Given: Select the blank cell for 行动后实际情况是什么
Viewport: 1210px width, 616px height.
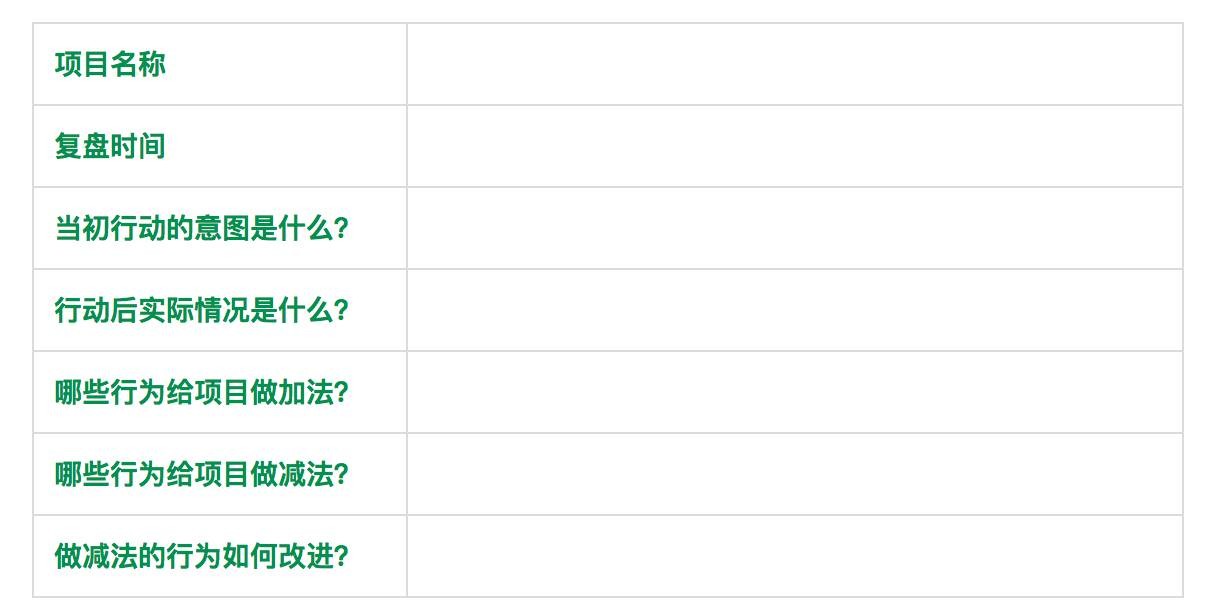Looking at the screenshot, I should (795, 310).
